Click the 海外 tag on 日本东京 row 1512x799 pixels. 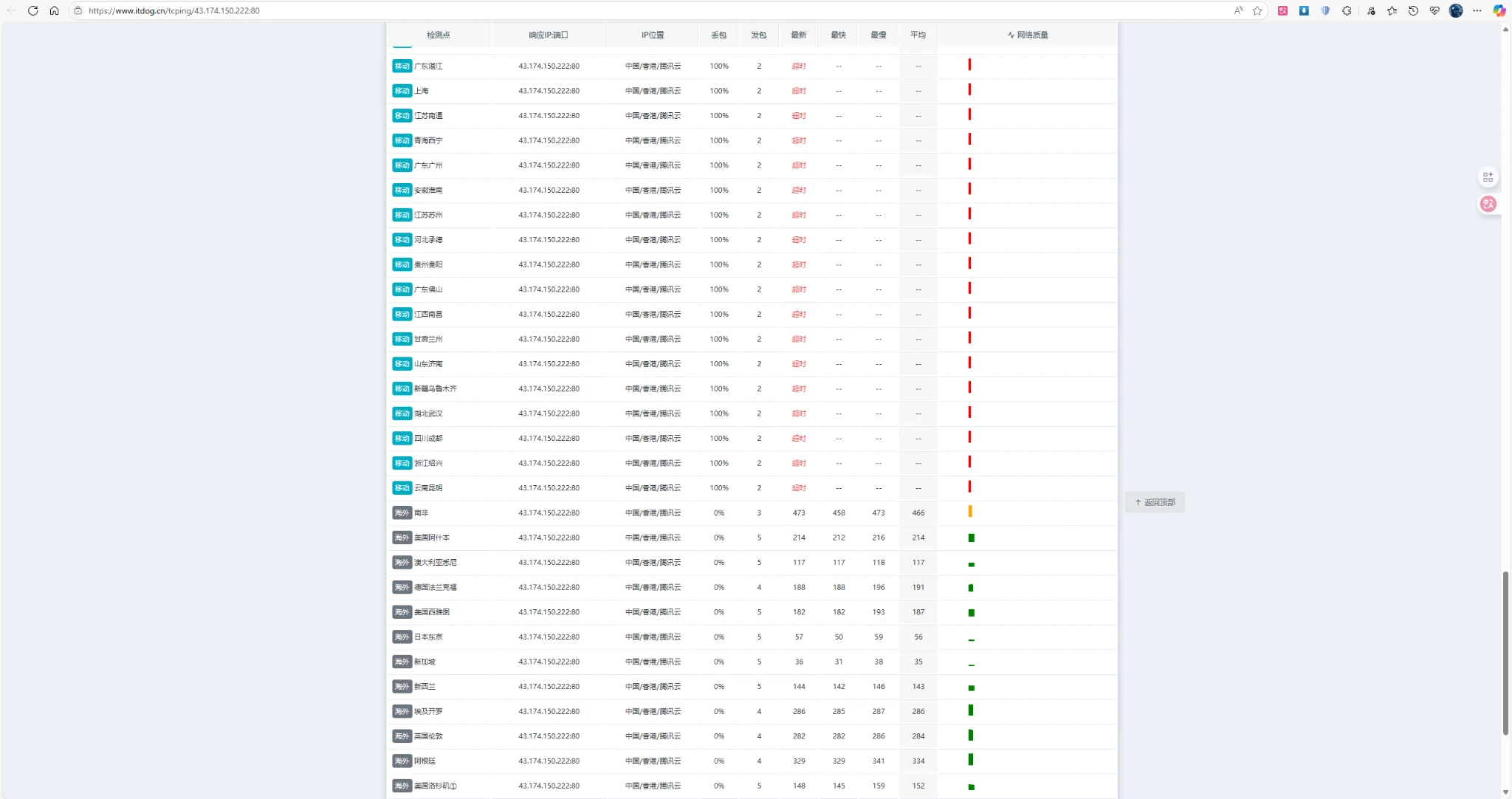coord(402,637)
